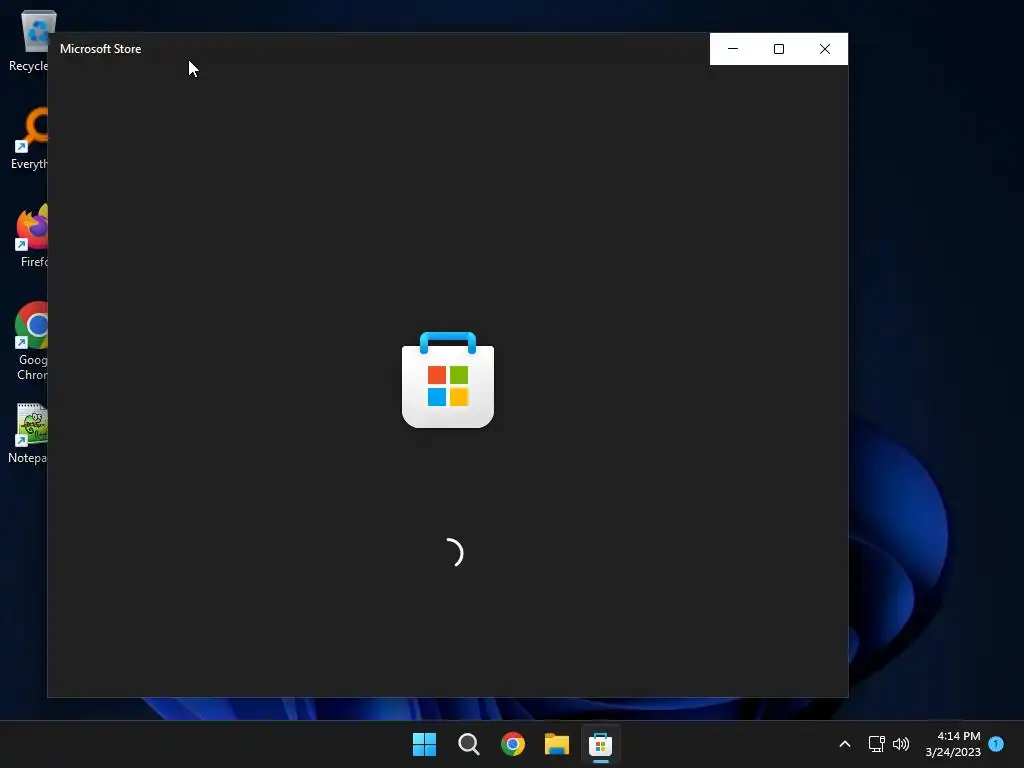Open network status tray icon
Viewport: 1024px width, 768px height.
click(876, 744)
